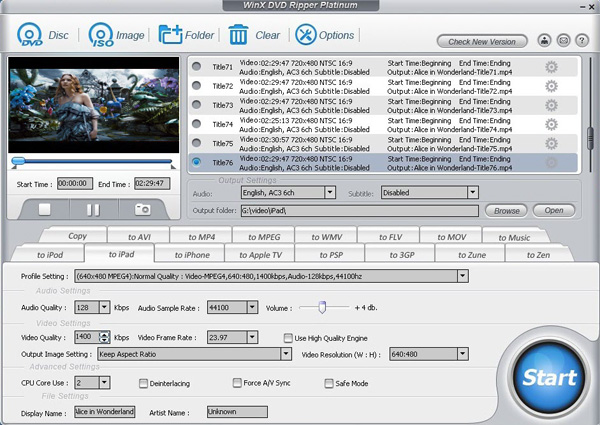Image resolution: width=600 pixels, height=425 pixels.
Task: Switch to the to Apple TV tab
Action: tap(260, 254)
